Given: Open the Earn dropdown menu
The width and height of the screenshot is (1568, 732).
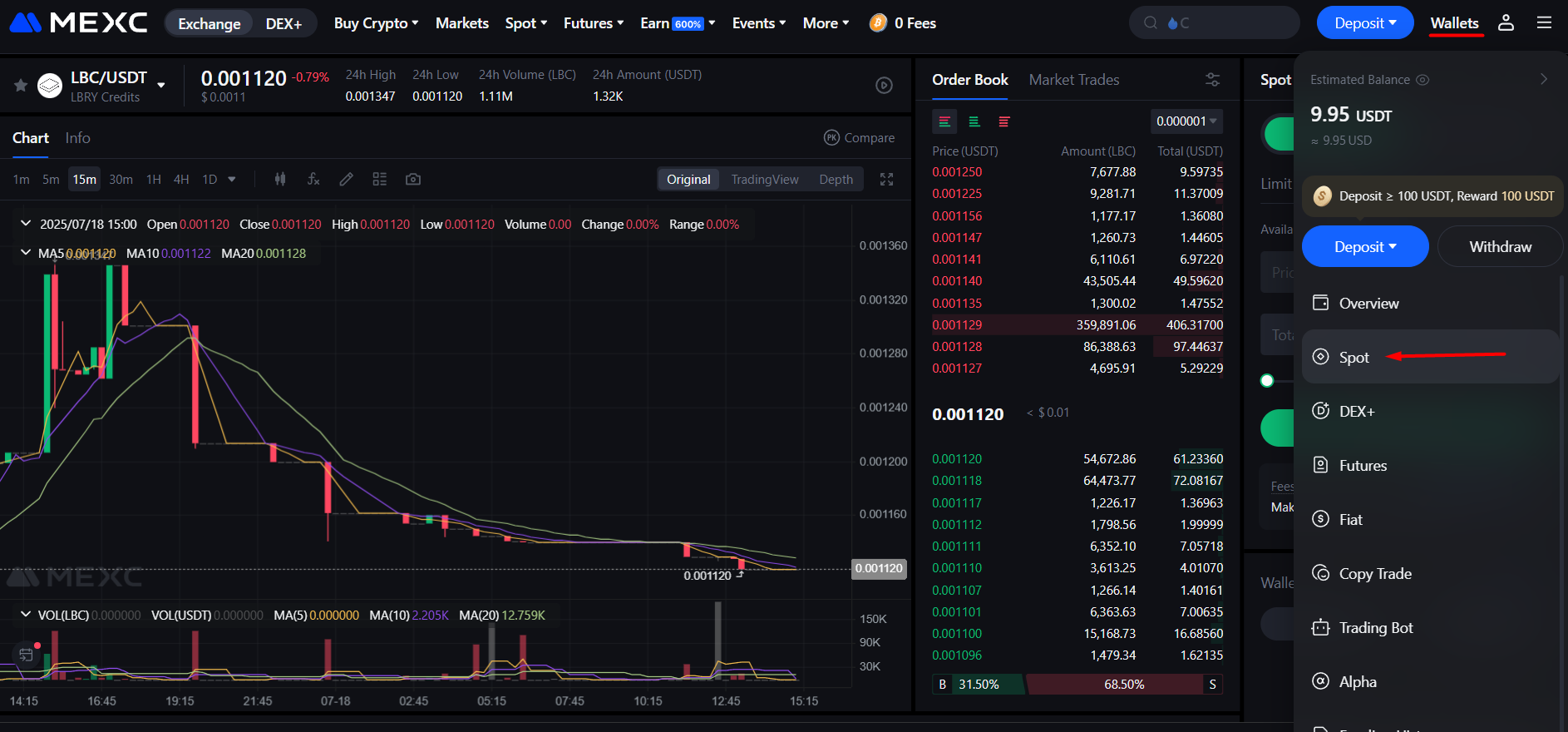Looking at the screenshot, I should pos(678,23).
